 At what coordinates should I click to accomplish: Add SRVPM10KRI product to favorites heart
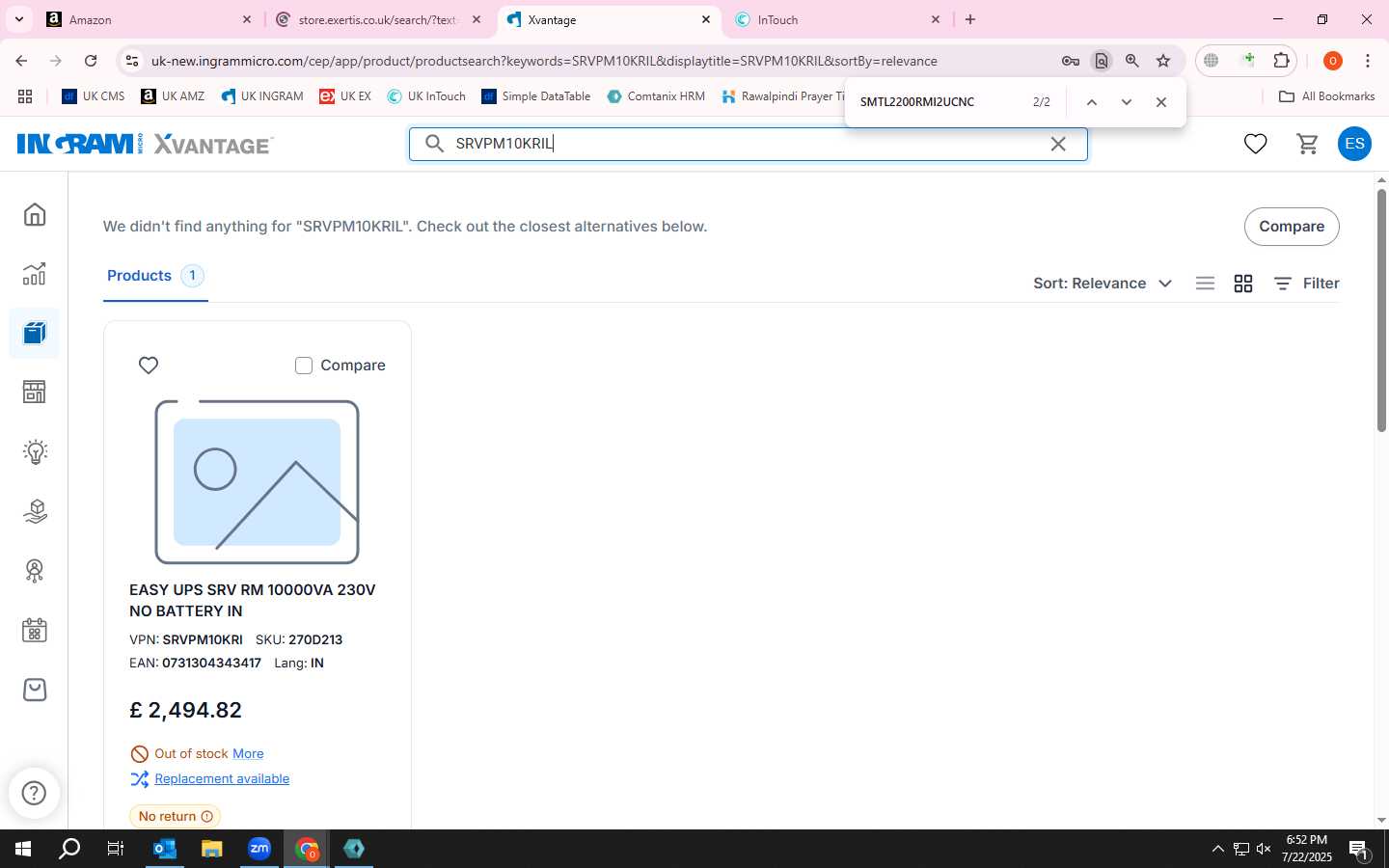[149, 366]
